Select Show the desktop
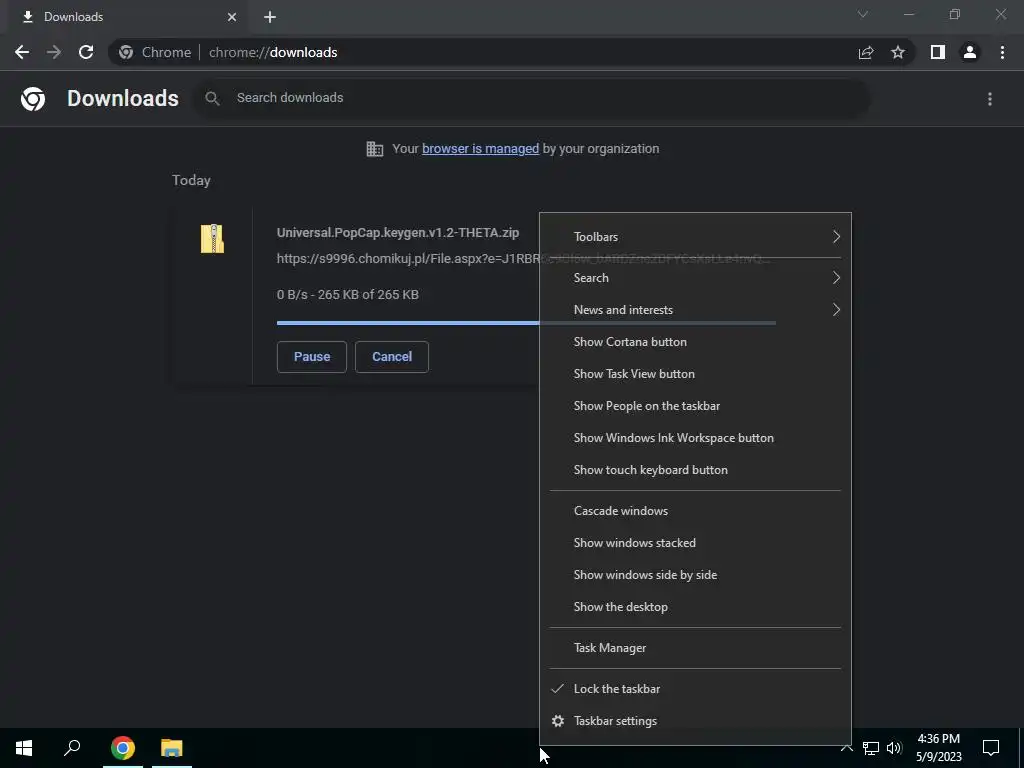 tap(696, 607)
